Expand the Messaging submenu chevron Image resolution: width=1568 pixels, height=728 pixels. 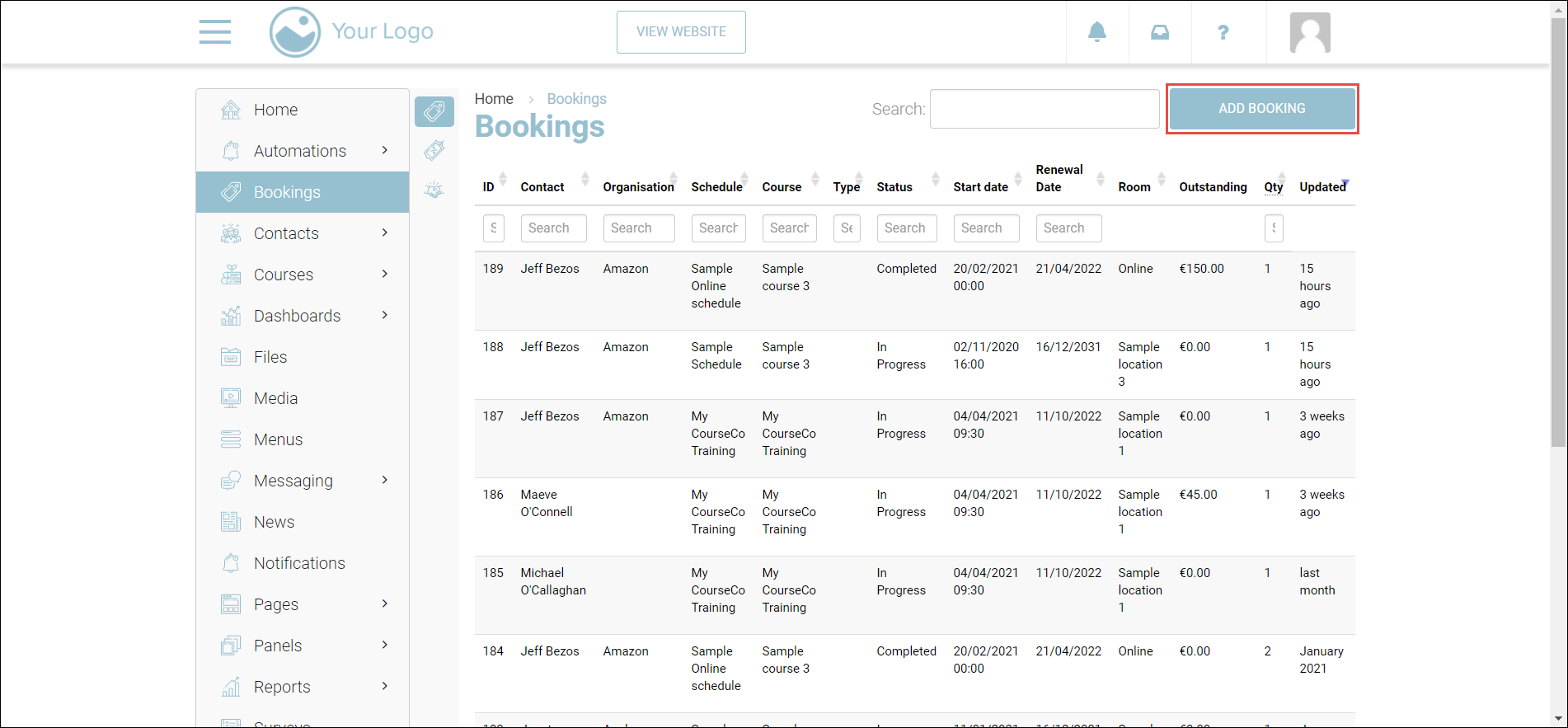click(384, 480)
